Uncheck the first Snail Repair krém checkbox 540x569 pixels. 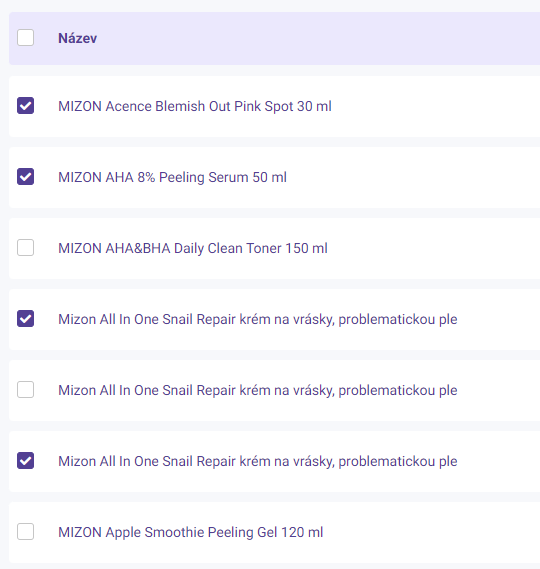(x=25, y=319)
